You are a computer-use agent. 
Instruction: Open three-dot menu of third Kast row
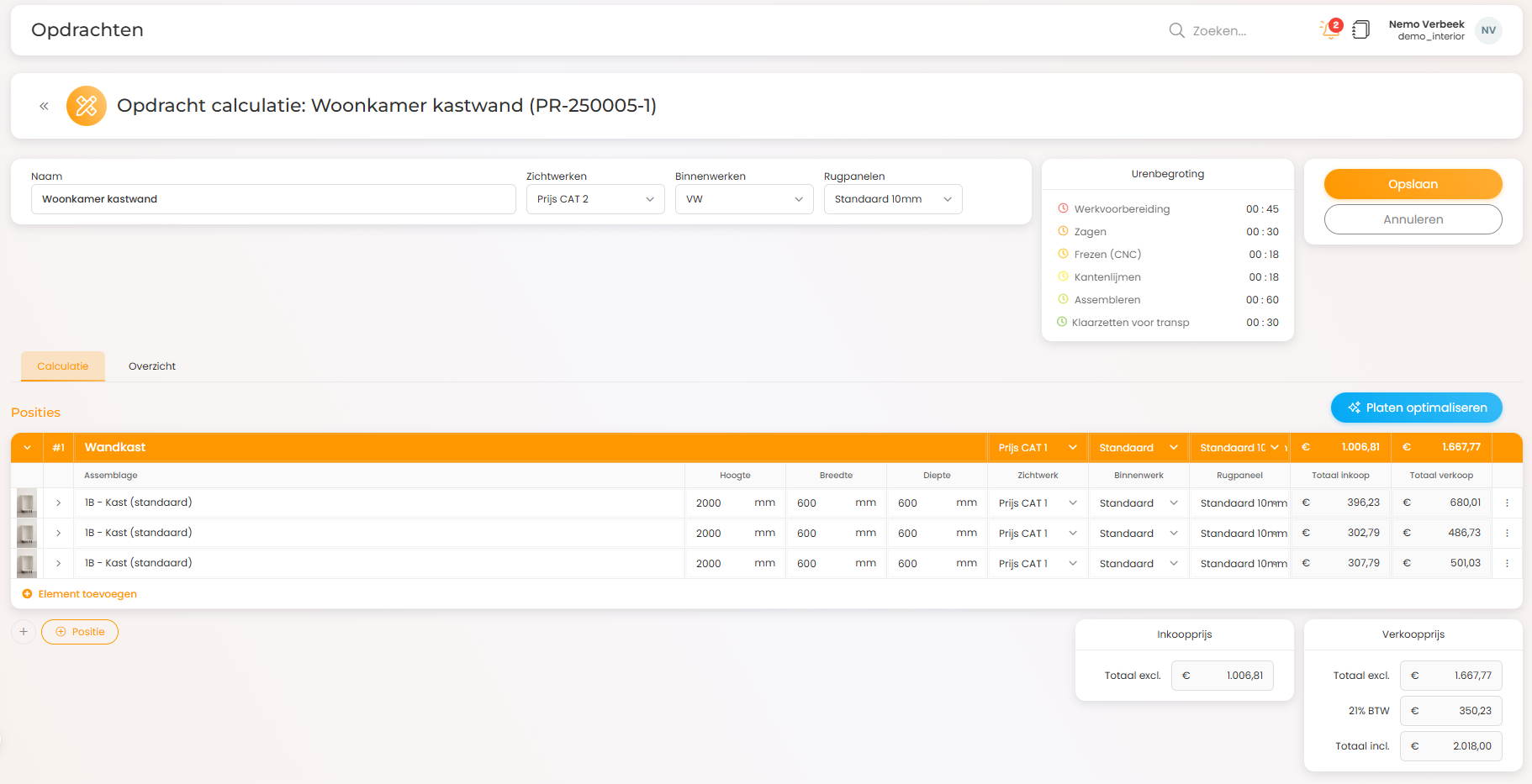pyautogui.click(x=1507, y=563)
